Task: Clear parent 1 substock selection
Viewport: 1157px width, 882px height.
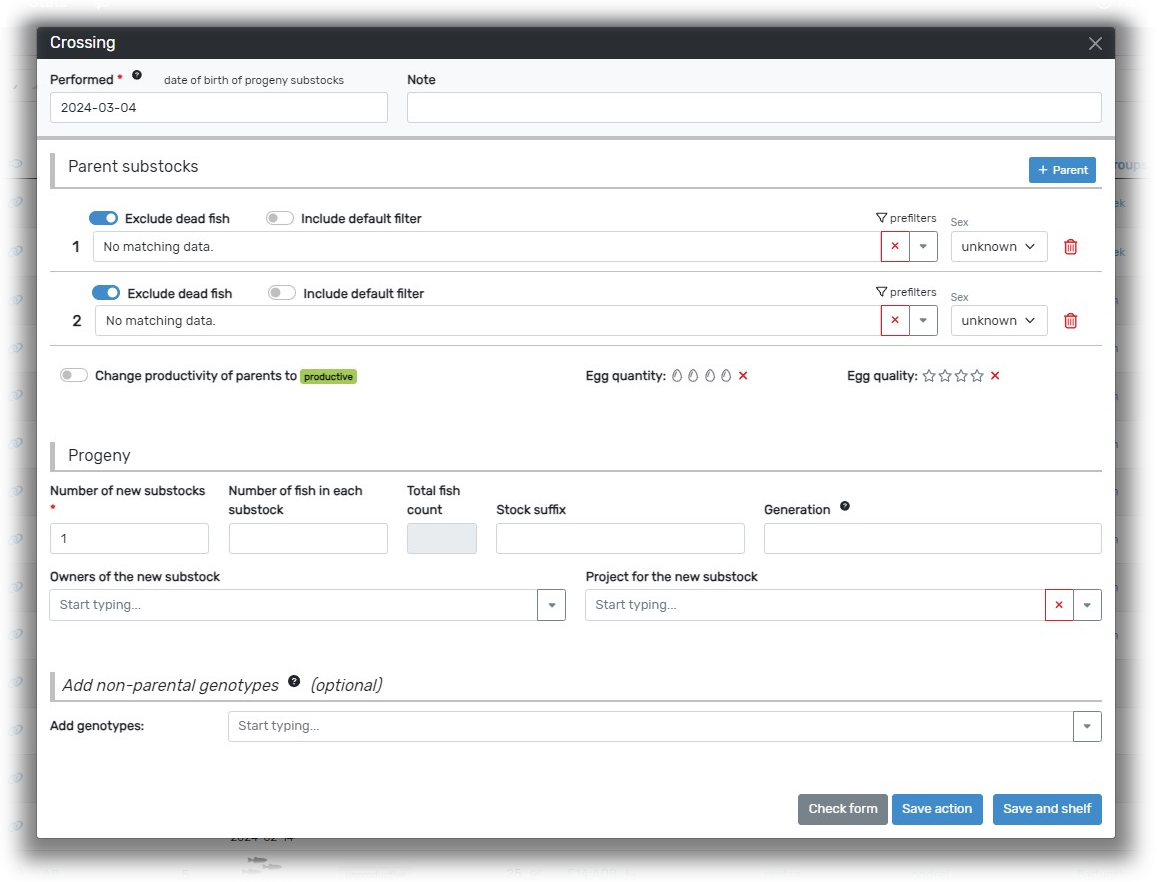Action: (894, 247)
